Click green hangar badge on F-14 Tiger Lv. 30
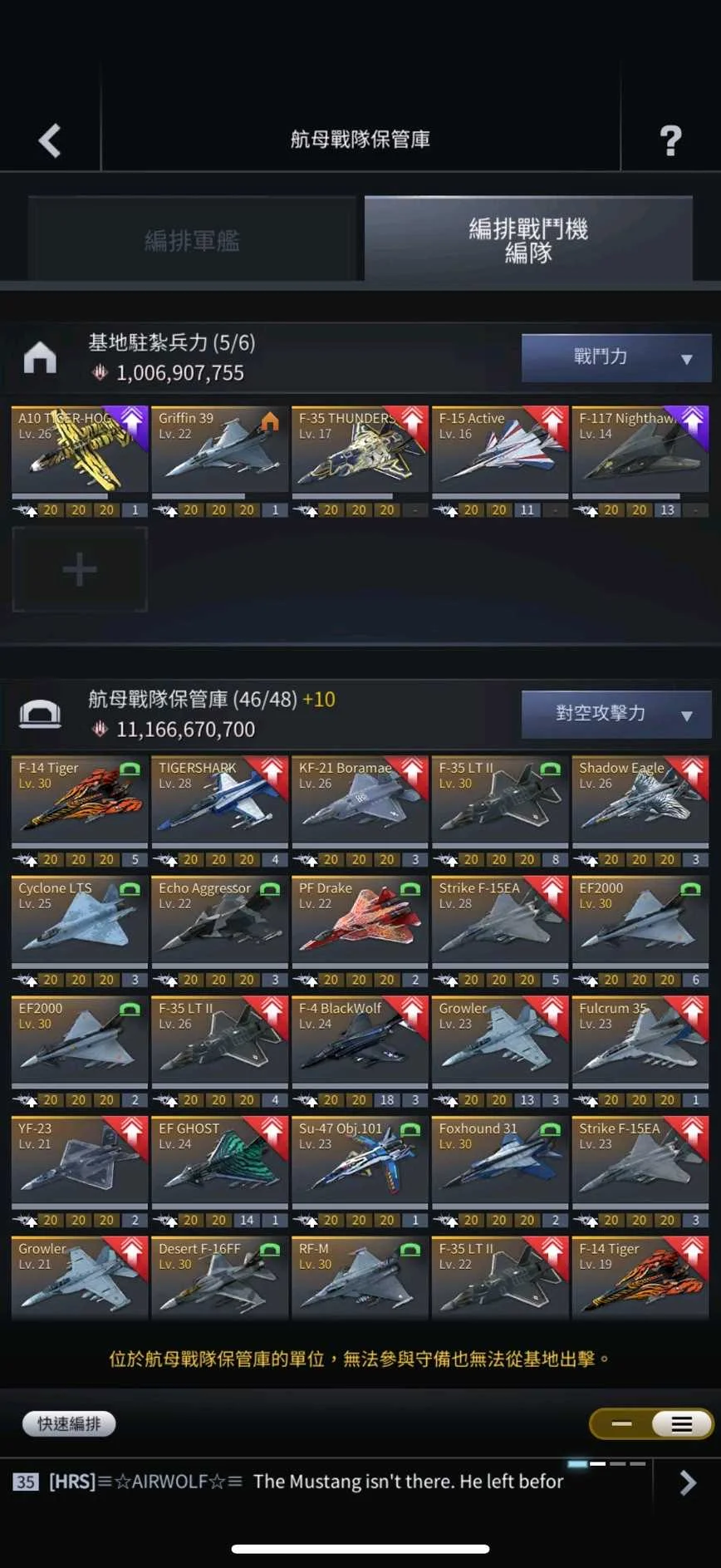 [130, 769]
